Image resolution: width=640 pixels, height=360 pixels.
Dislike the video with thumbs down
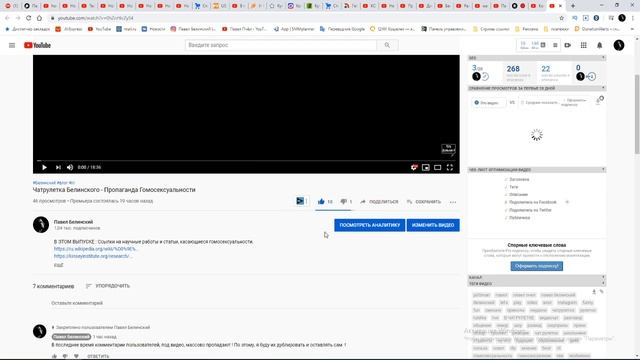344,202
